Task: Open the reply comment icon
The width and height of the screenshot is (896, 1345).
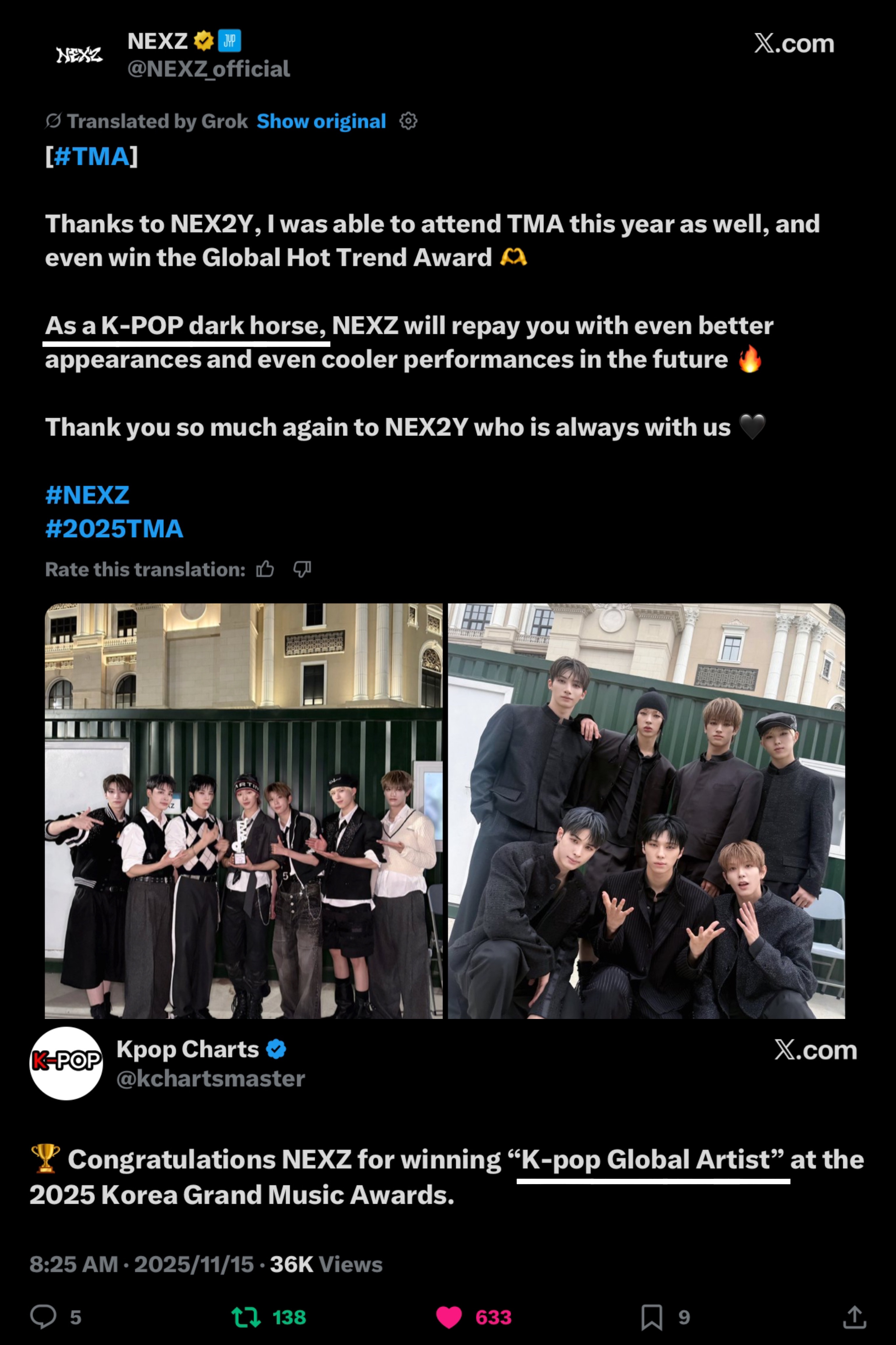Action: tap(43, 1316)
